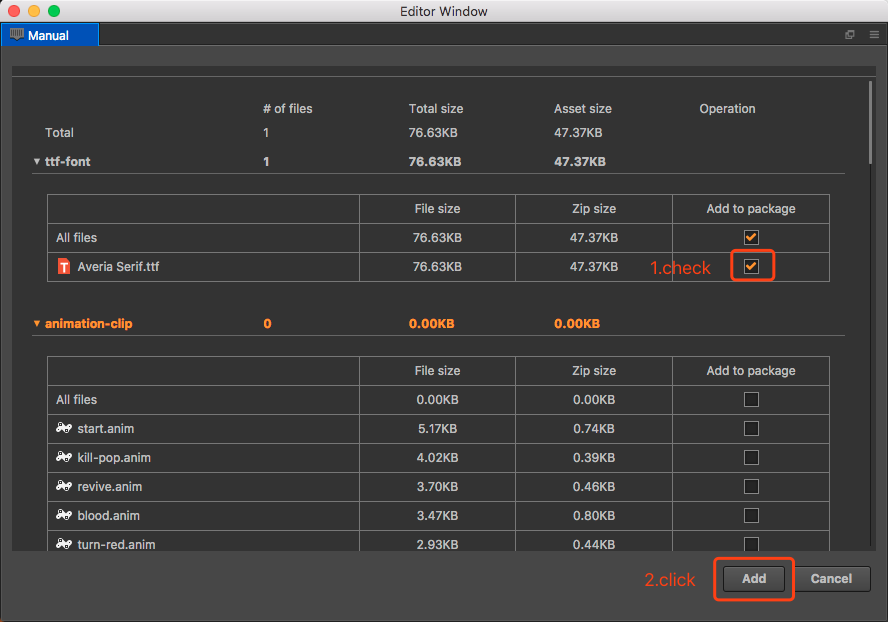This screenshot has width=888, height=622.
Task: Click the Total row label
Action: click(x=59, y=133)
